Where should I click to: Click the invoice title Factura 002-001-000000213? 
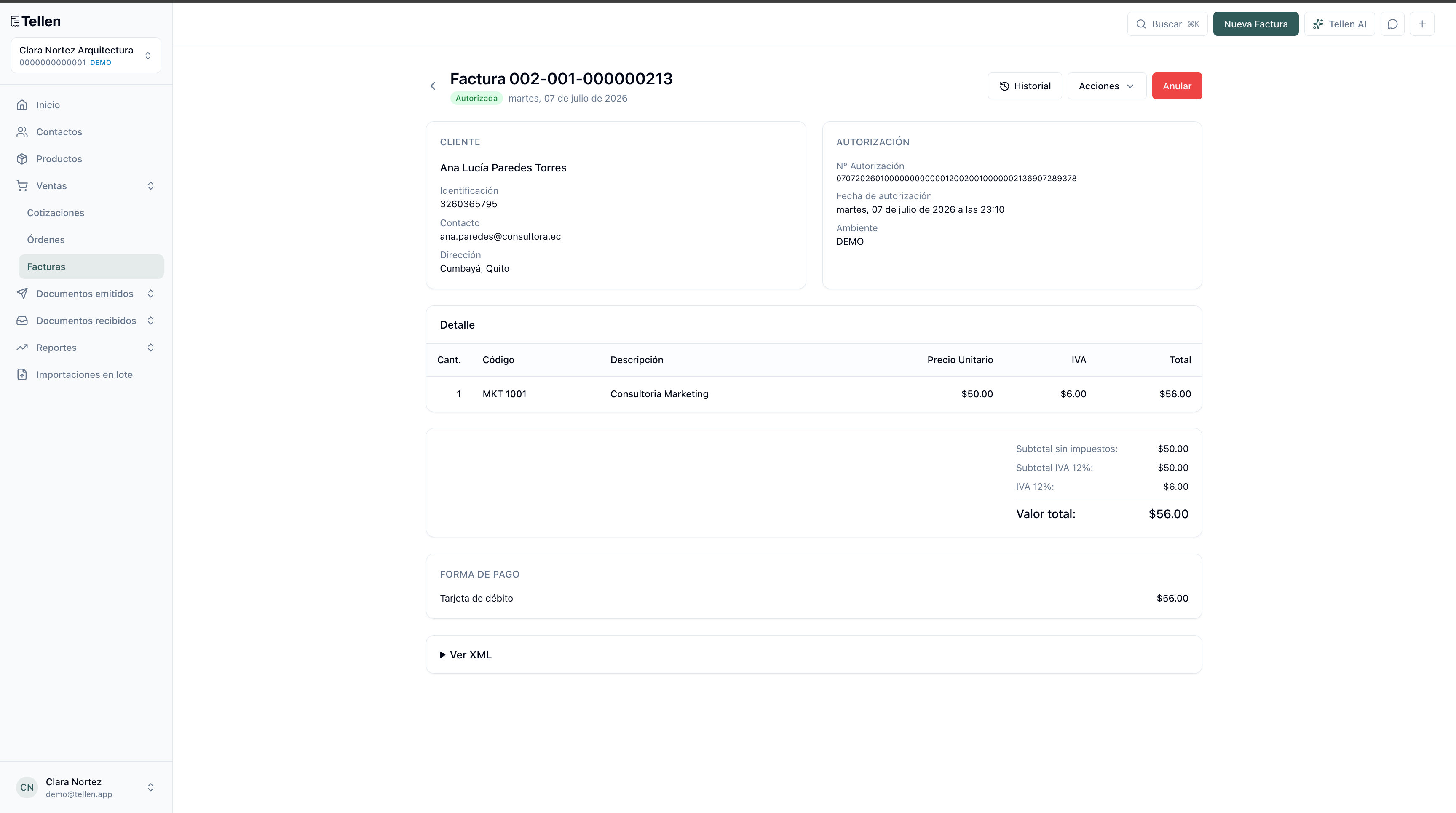561,78
